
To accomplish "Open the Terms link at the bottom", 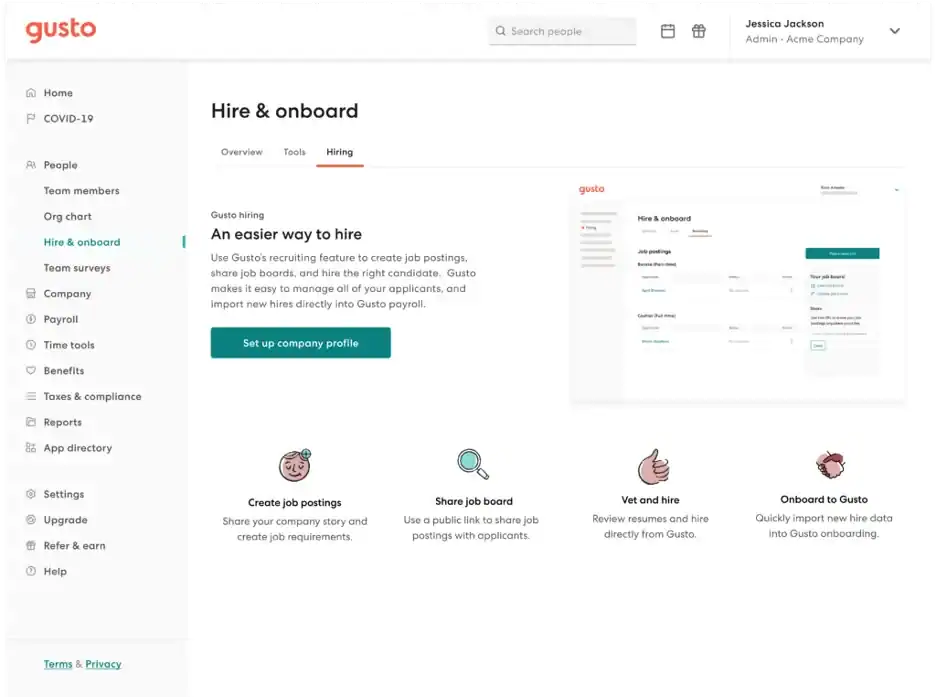I will (57, 663).
